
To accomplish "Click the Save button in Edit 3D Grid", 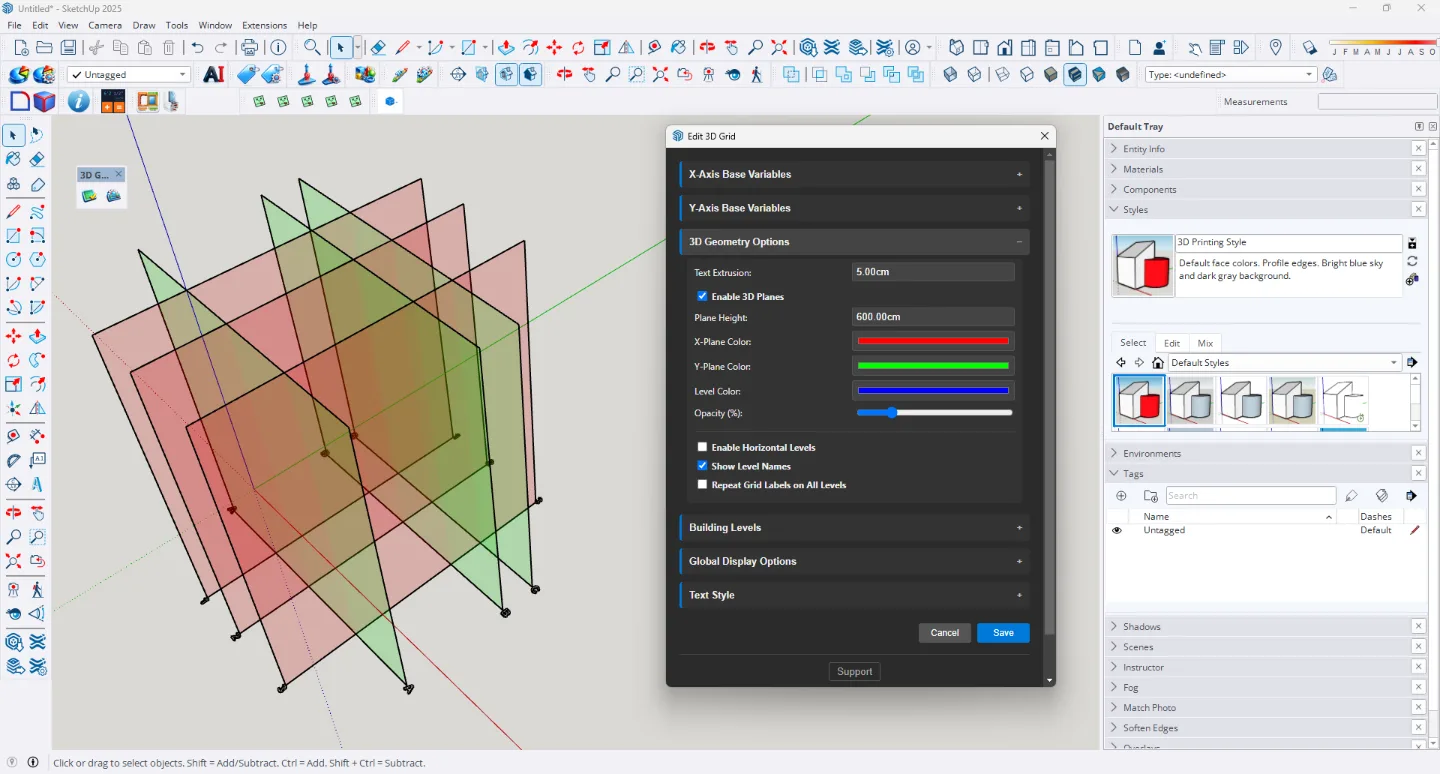I will (1003, 633).
